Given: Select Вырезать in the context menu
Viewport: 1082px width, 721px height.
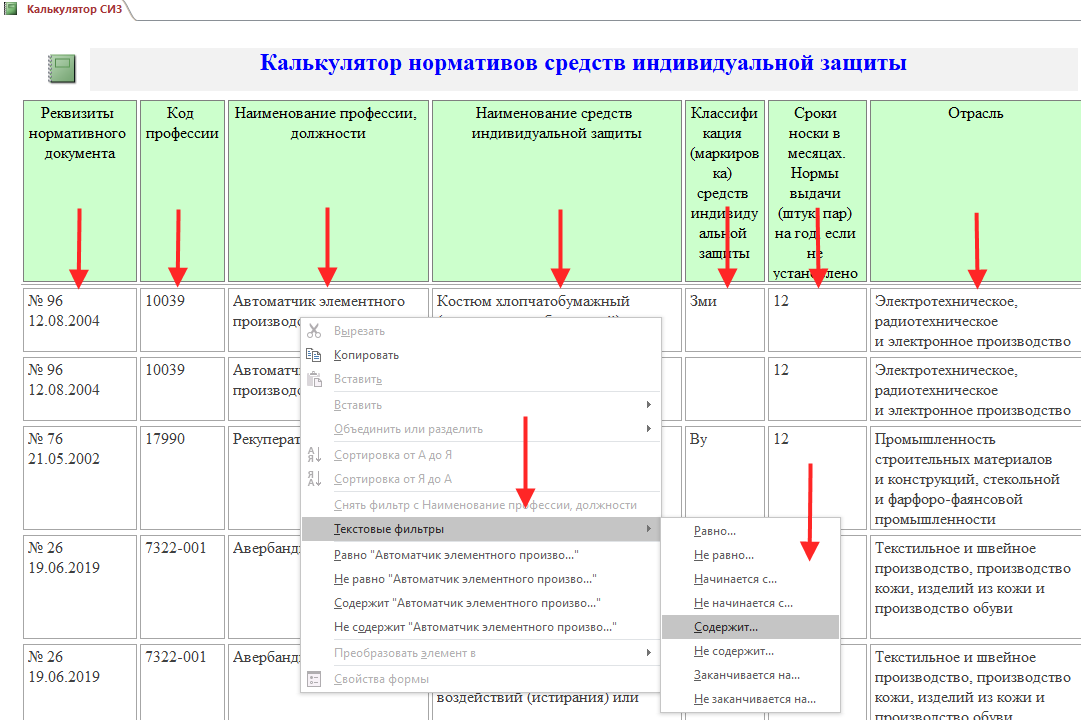Looking at the screenshot, I should (x=481, y=331).
